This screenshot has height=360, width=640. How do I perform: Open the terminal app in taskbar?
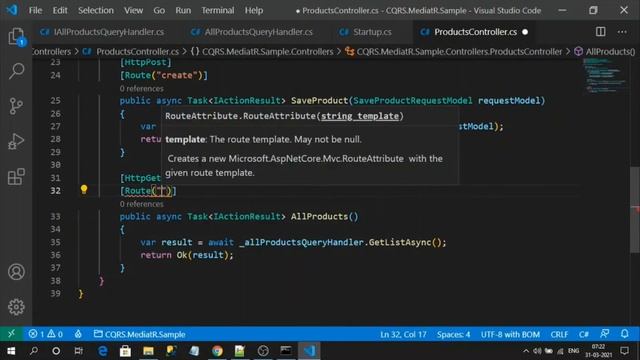286,351
